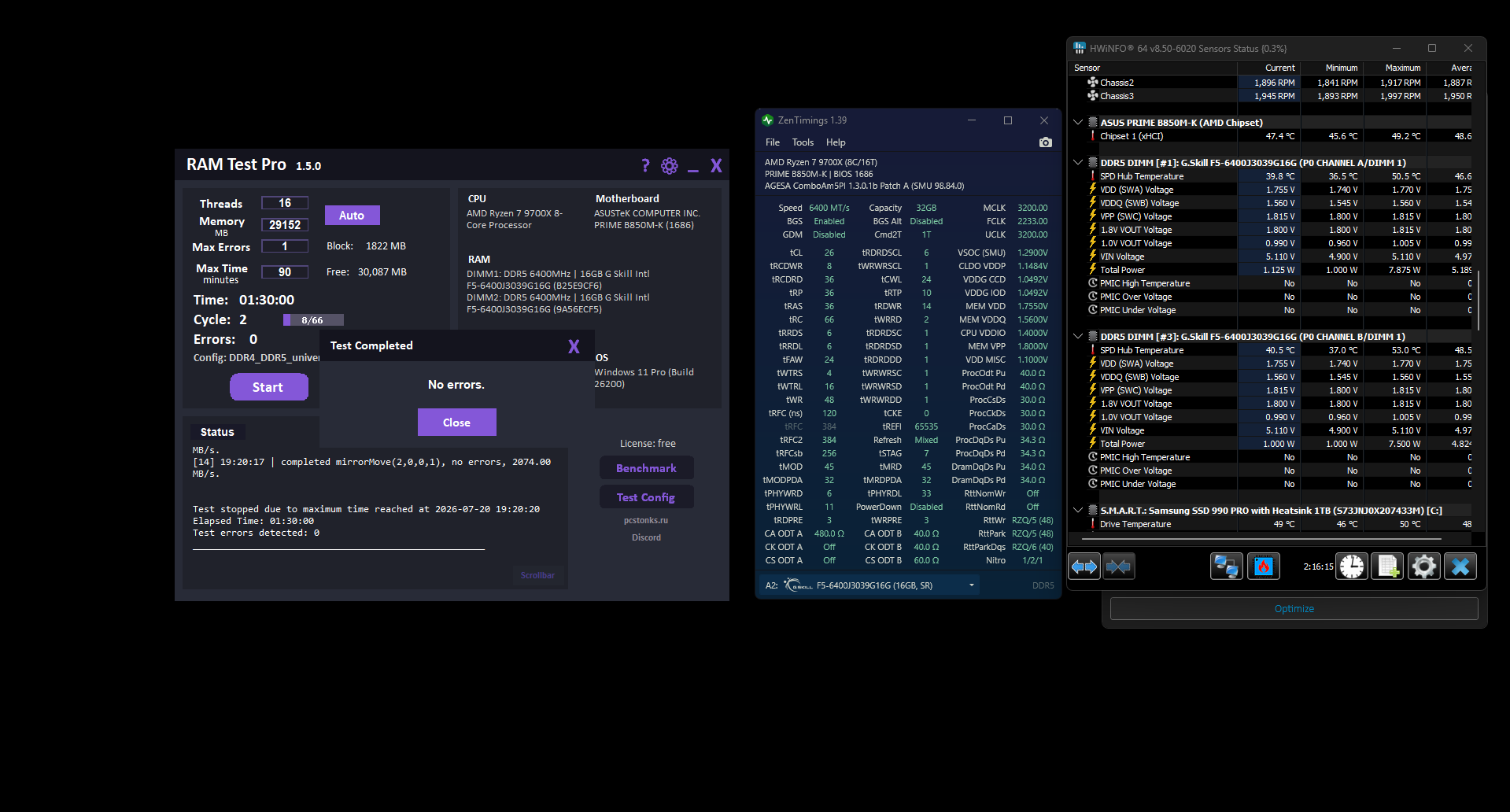Screen dimensions: 1510x812
Task: Click HWiNFO collapse columns arrows icon
Action: click(x=1118, y=567)
